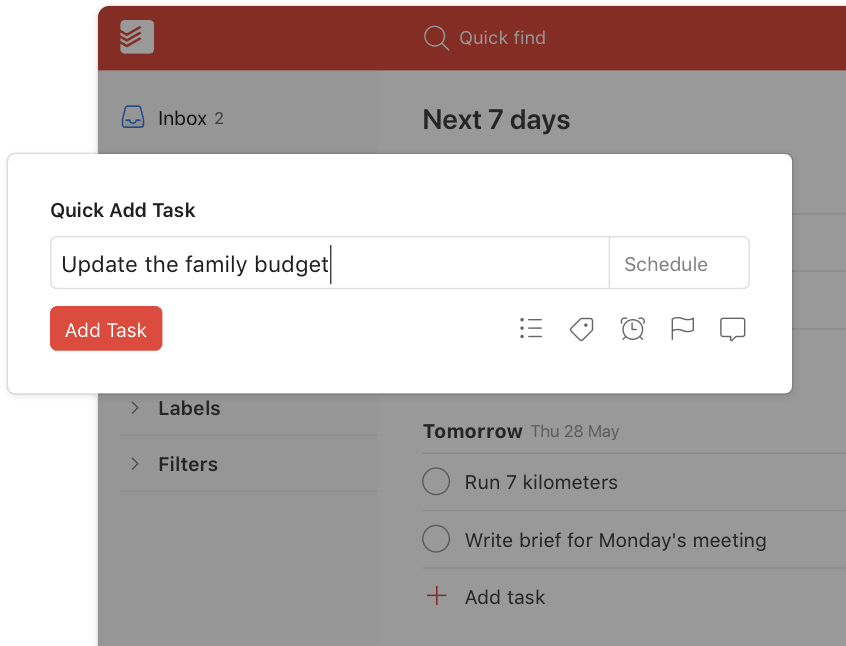Click into the task name input field
Viewport: 846px width, 646px height.
coord(330,263)
